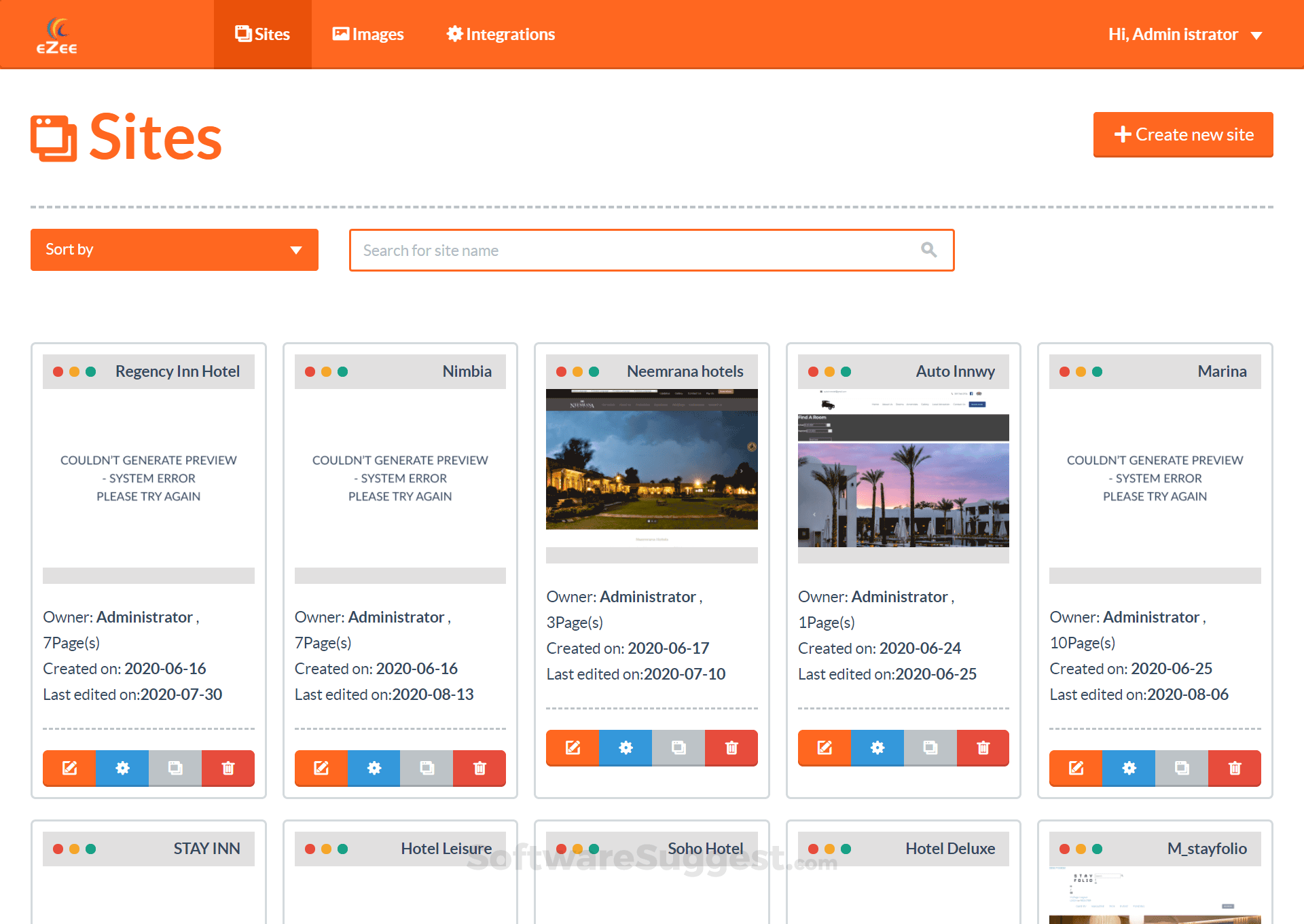Open the Integrations tab
1304x924 pixels.
tap(501, 35)
